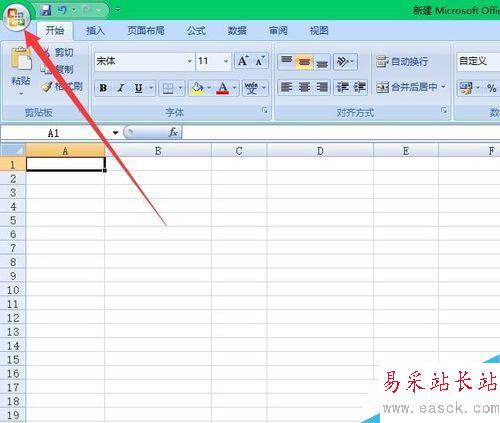The height and width of the screenshot is (423, 500).
Task: Toggle bold formatting
Action: click(x=103, y=88)
